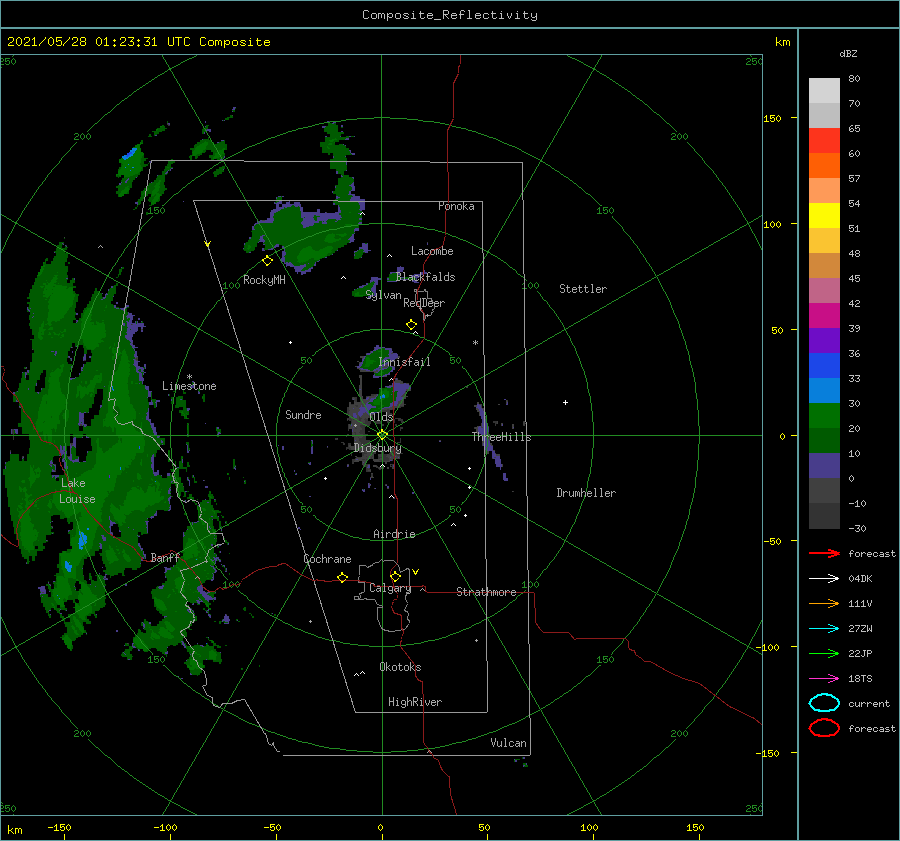
Task: Click the yellow diamond marker beside RockyMH
Action: point(267,261)
